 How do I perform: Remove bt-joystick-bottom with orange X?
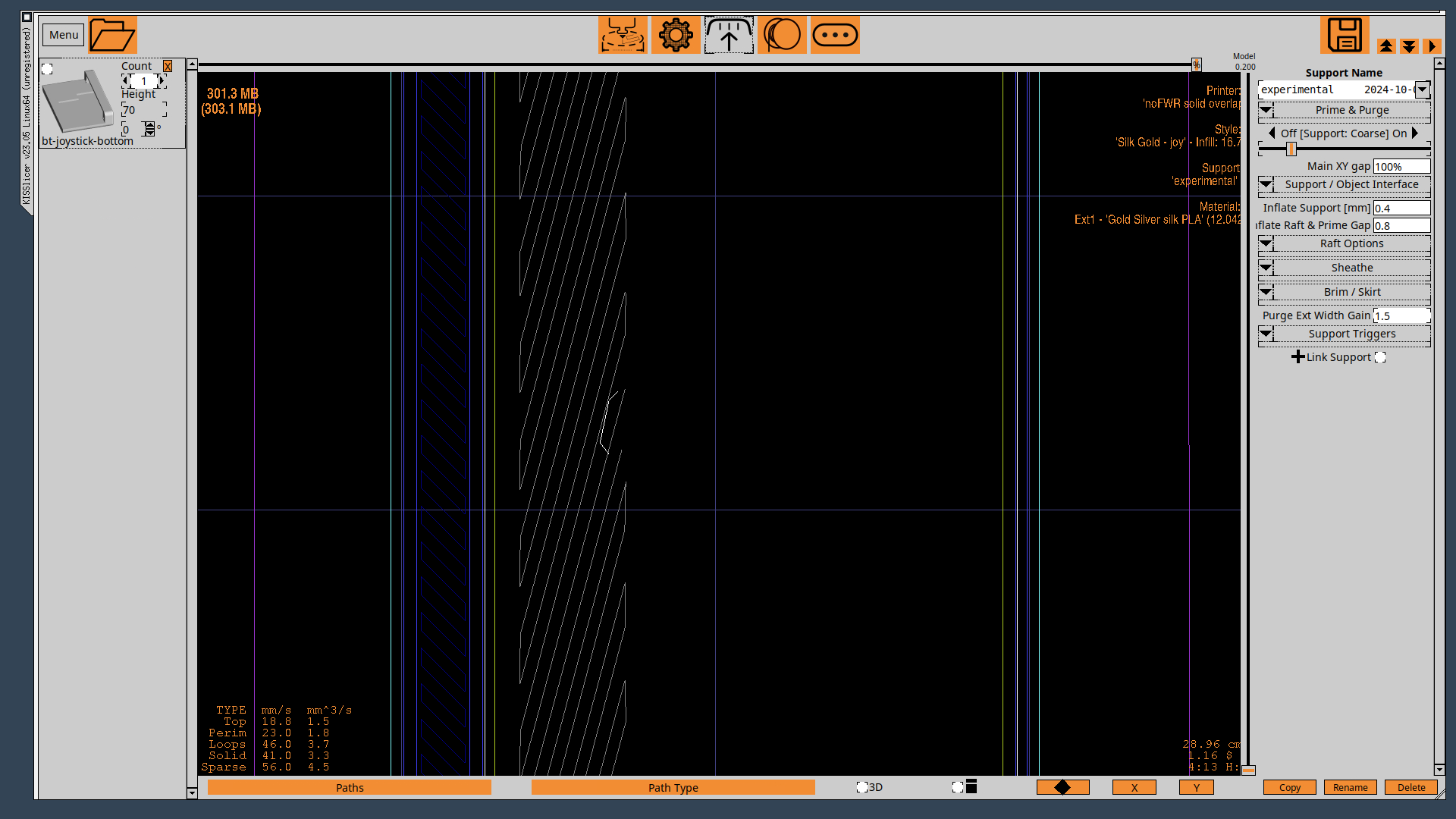(168, 66)
